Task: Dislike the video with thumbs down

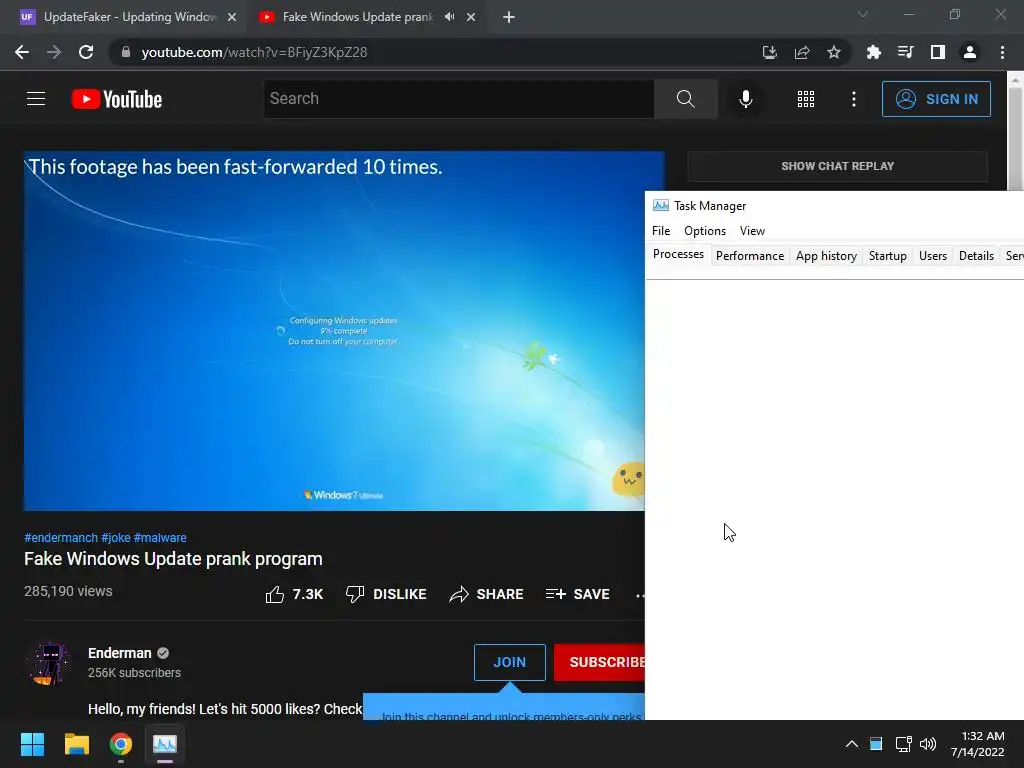Action: point(386,594)
